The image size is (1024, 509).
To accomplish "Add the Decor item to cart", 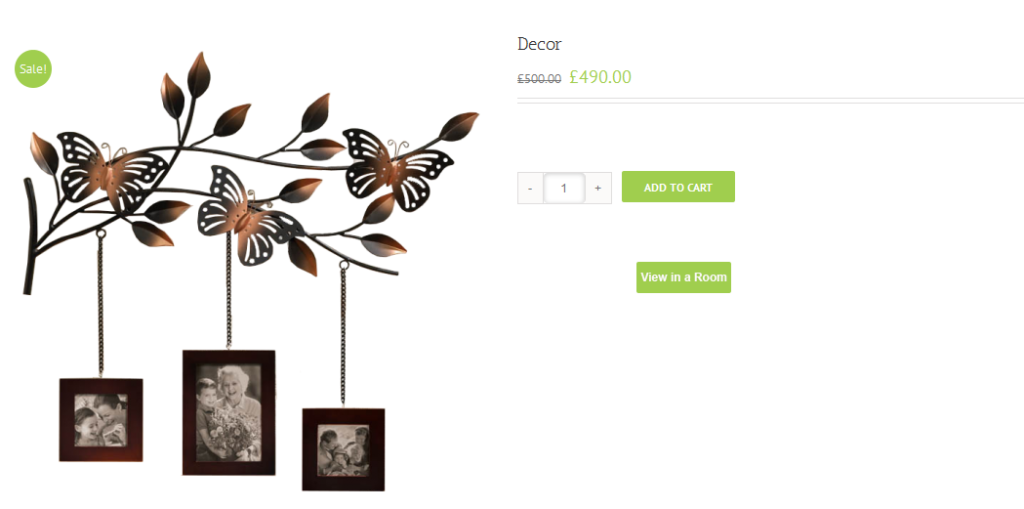I will [x=678, y=187].
